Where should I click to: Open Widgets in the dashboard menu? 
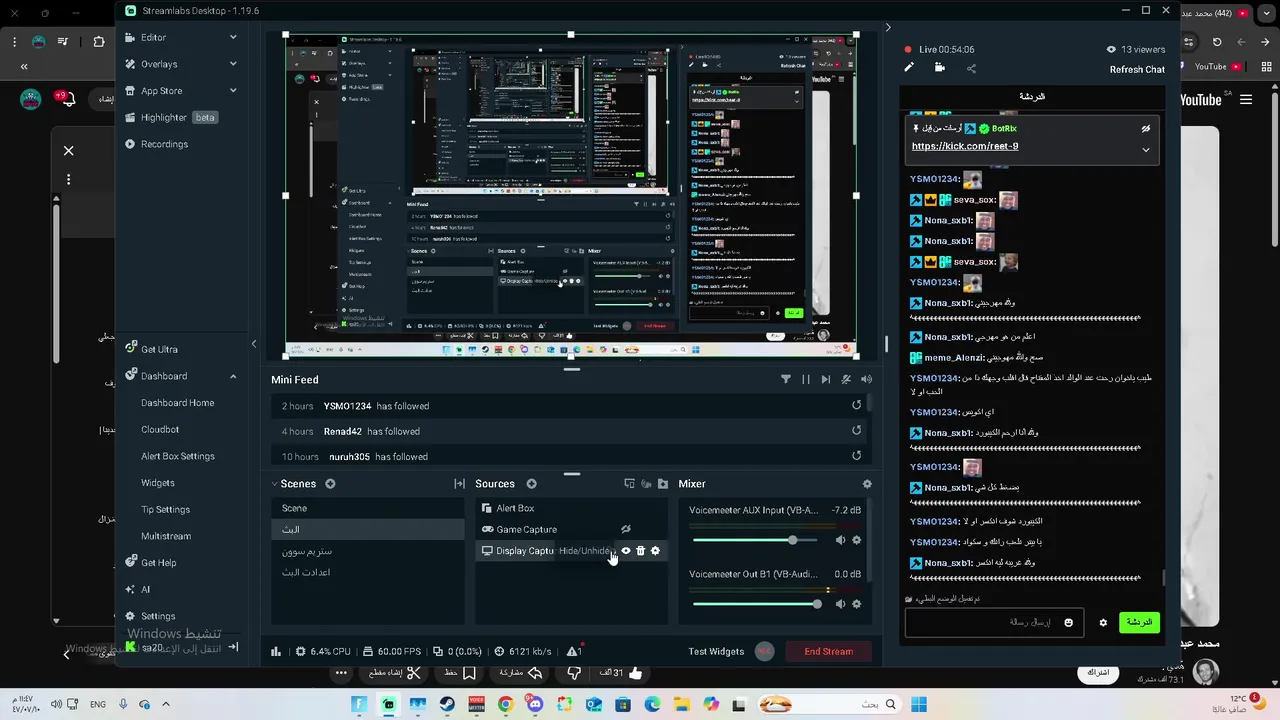pyautogui.click(x=158, y=483)
